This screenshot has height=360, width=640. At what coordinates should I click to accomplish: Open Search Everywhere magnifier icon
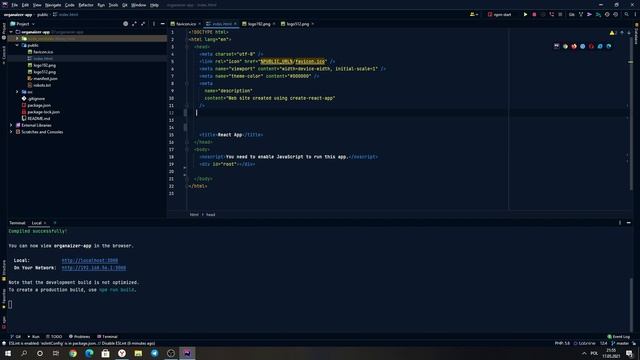click(627, 14)
